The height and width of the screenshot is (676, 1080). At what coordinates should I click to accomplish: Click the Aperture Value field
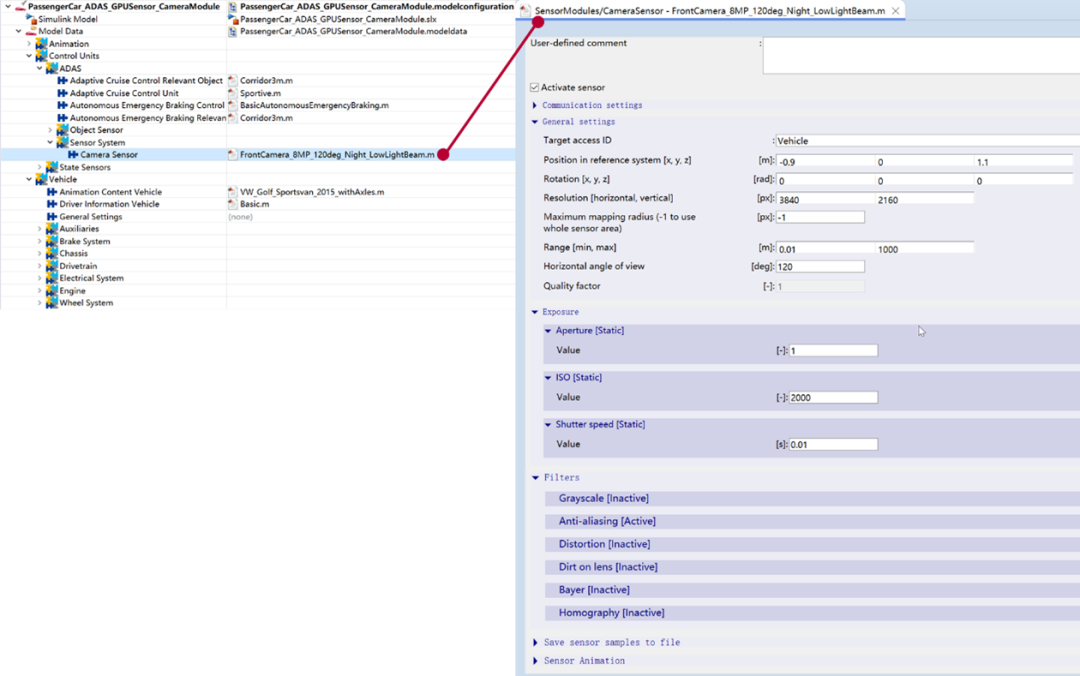click(x=833, y=351)
